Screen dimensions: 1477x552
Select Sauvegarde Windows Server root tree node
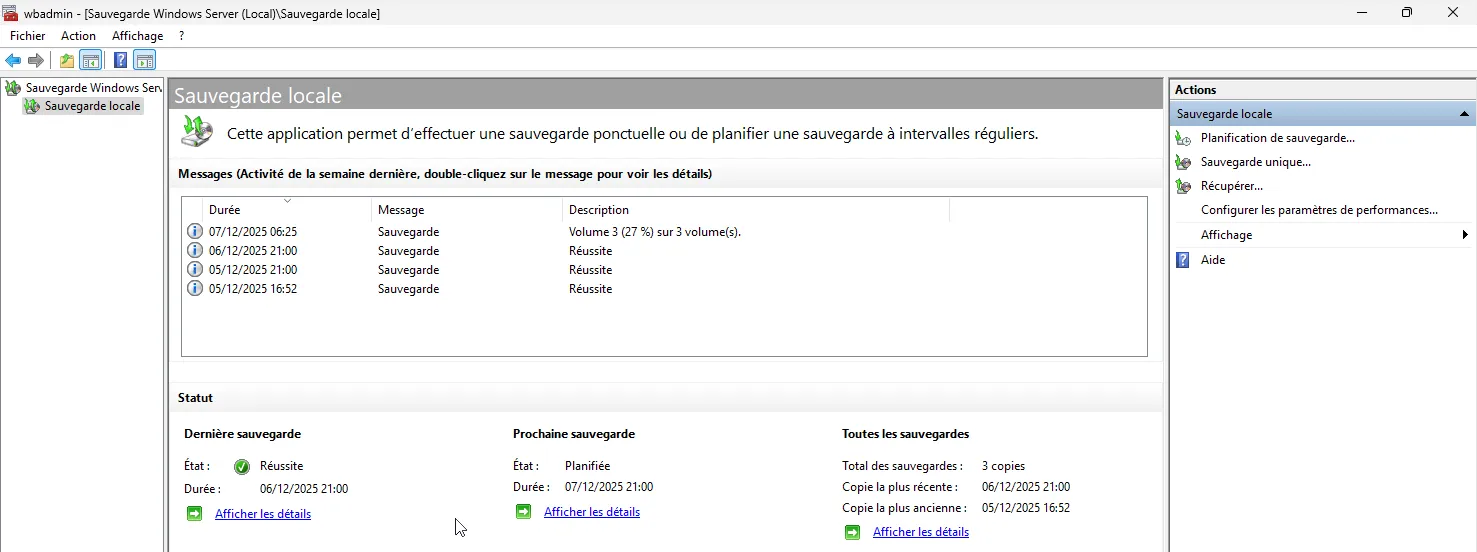click(93, 88)
